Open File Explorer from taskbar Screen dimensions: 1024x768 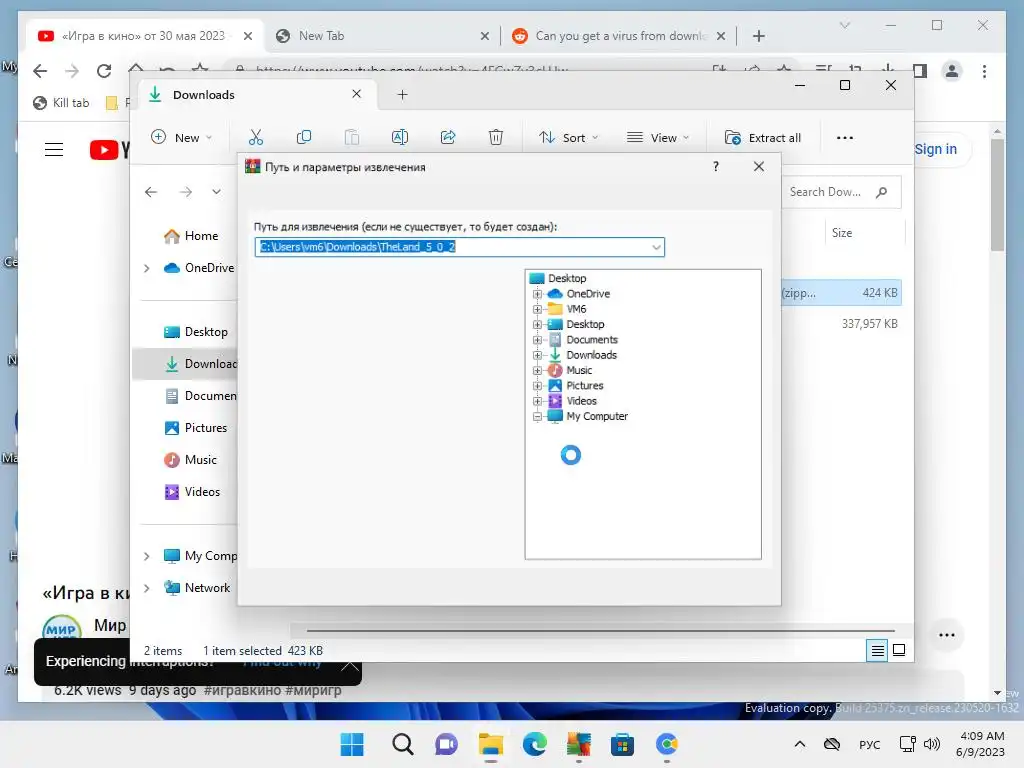pos(490,744)
